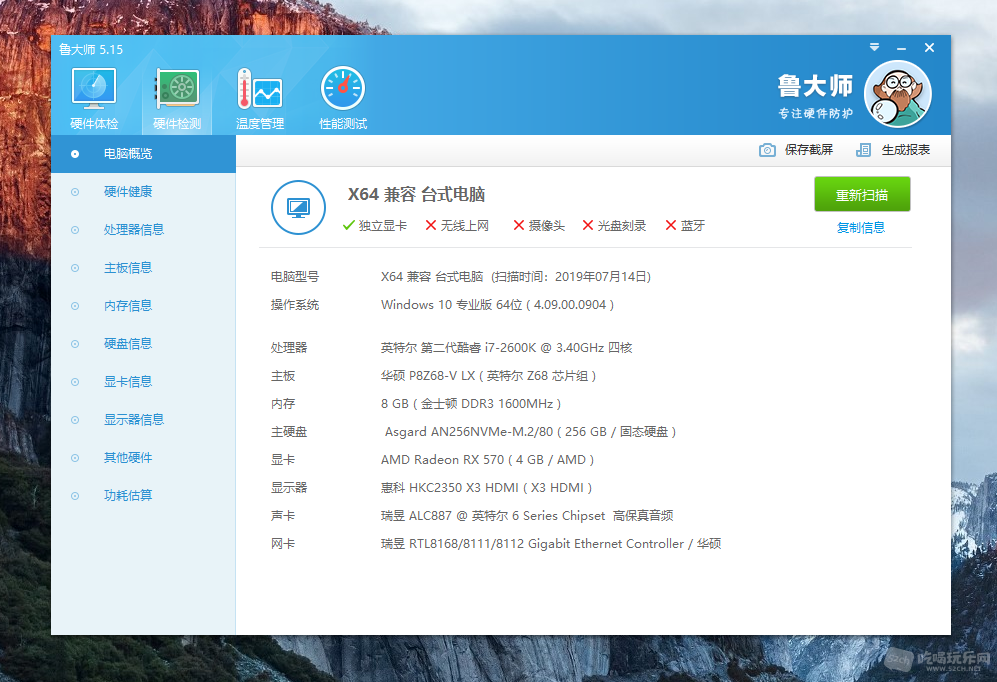
Task: Open 其他硬件 sidebar item
Action: coord(143,458)
